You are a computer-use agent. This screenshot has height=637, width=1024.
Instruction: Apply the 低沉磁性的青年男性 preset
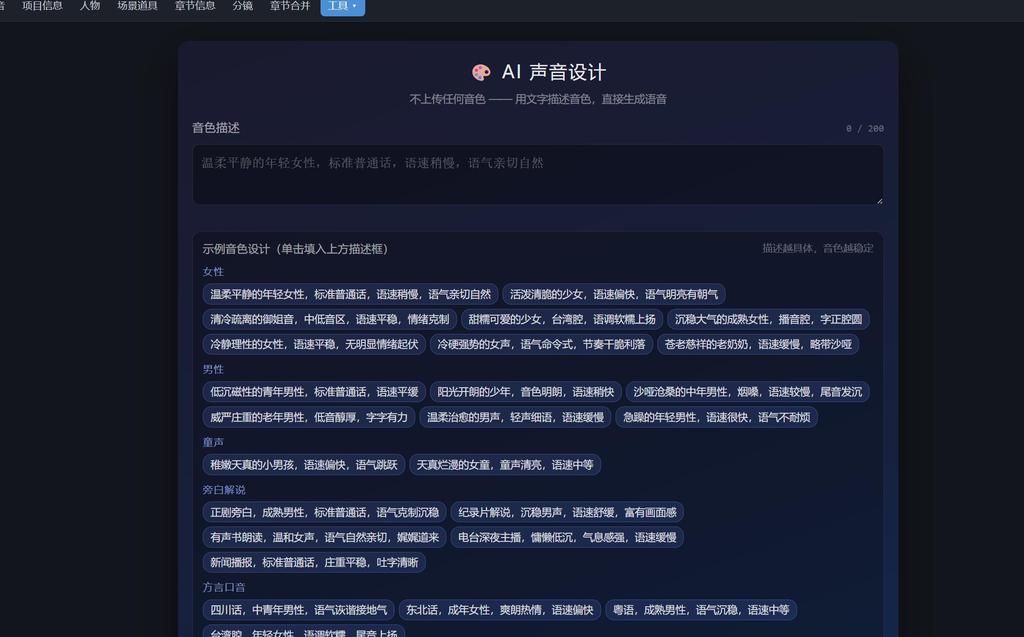[314, 392]
